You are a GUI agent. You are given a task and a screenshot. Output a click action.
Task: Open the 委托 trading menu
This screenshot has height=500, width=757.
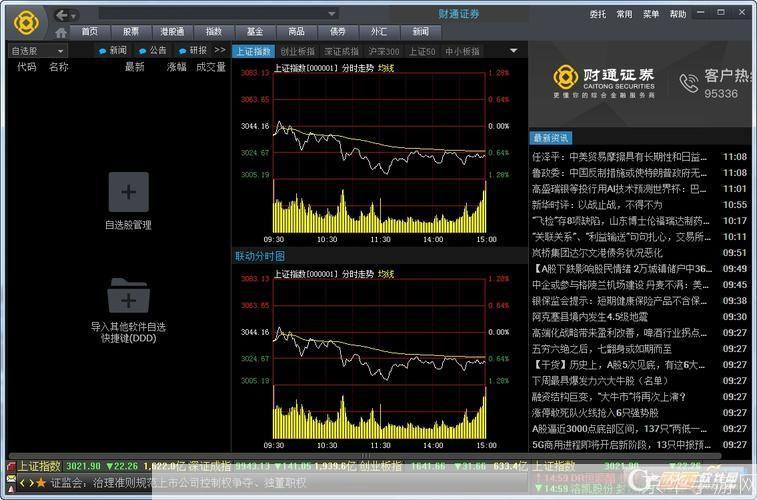click(x=598, y=14)
